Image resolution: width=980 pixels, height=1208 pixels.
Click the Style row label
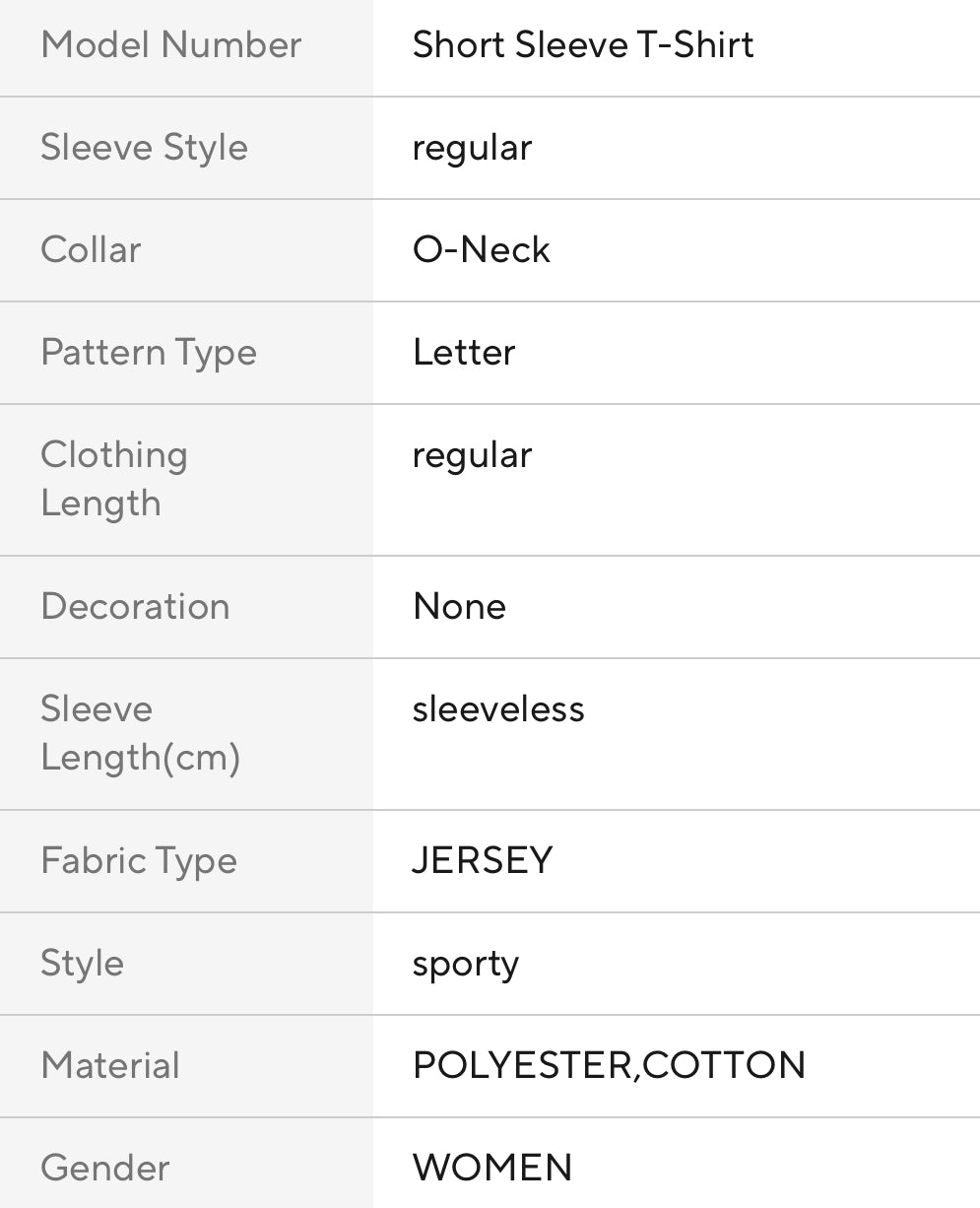pyautogui.click(x=82, y=964)
